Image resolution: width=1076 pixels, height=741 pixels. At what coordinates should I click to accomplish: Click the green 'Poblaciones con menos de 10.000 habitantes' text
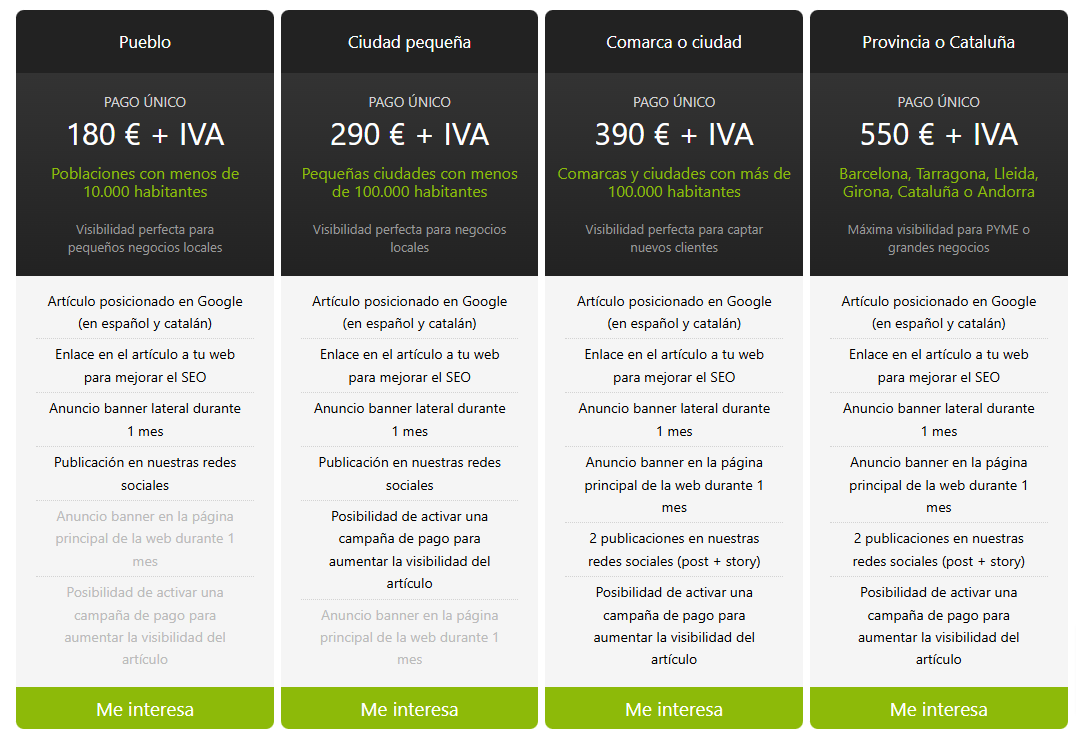coord(145,182)
